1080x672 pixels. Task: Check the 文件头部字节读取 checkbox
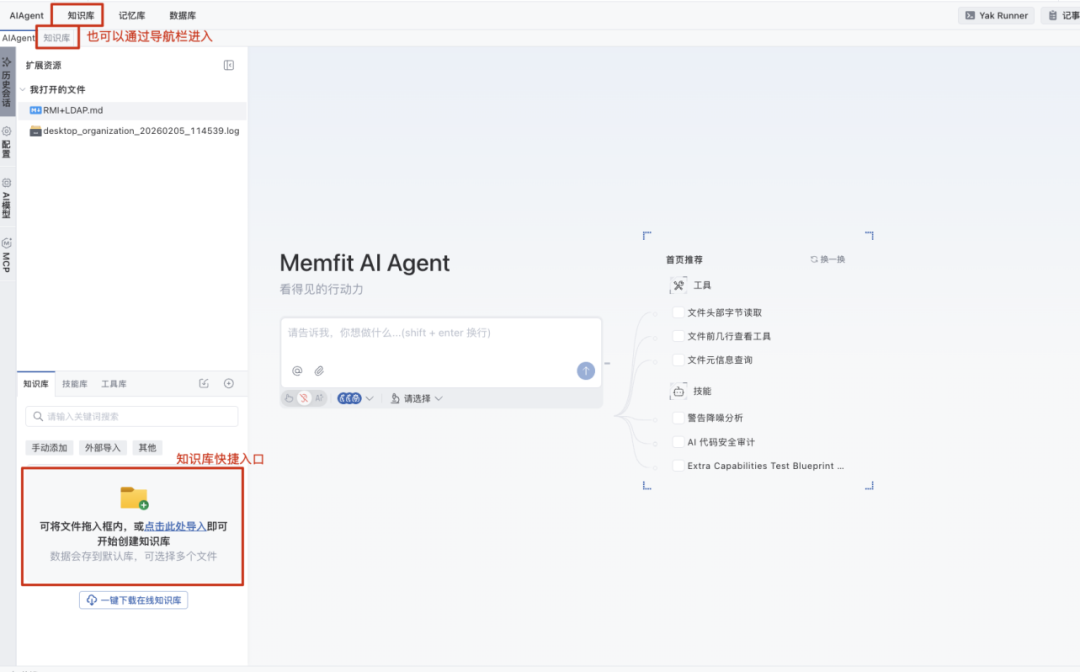pyautogui.click(x=678, y=313)
